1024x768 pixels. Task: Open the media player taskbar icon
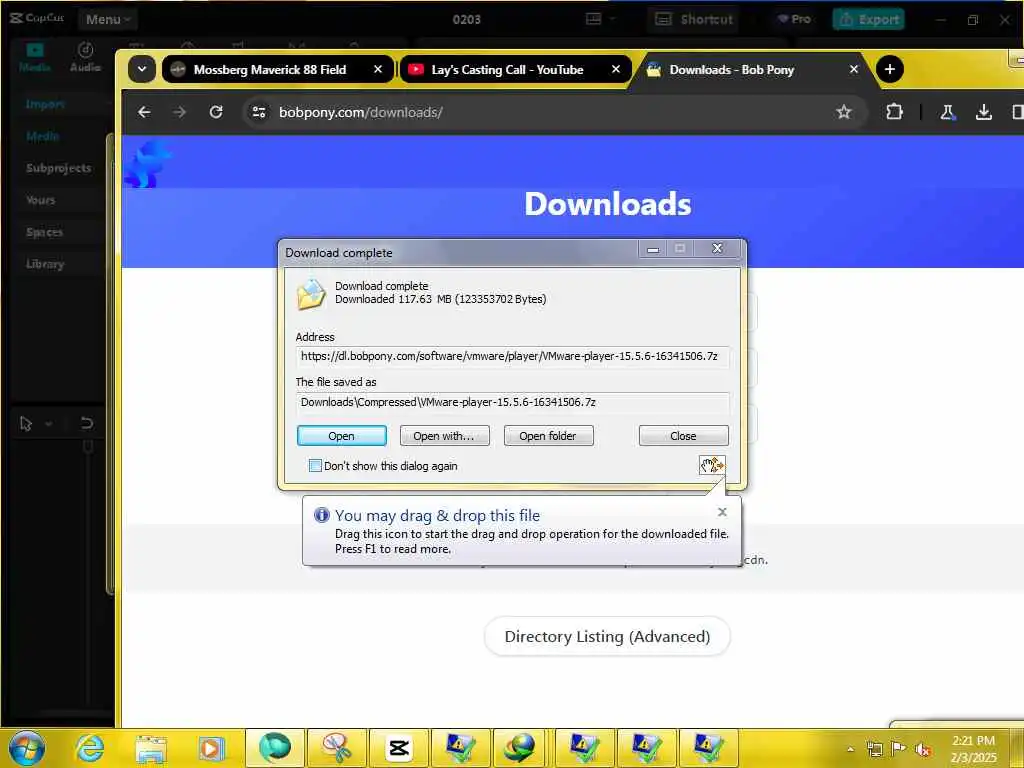point(212,748)
